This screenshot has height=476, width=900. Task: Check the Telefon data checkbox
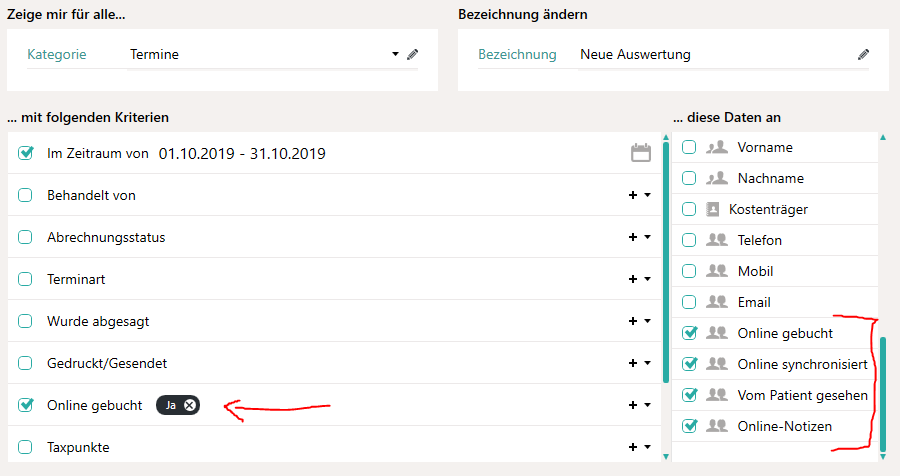pyautogui.click(x=689, y=240)
